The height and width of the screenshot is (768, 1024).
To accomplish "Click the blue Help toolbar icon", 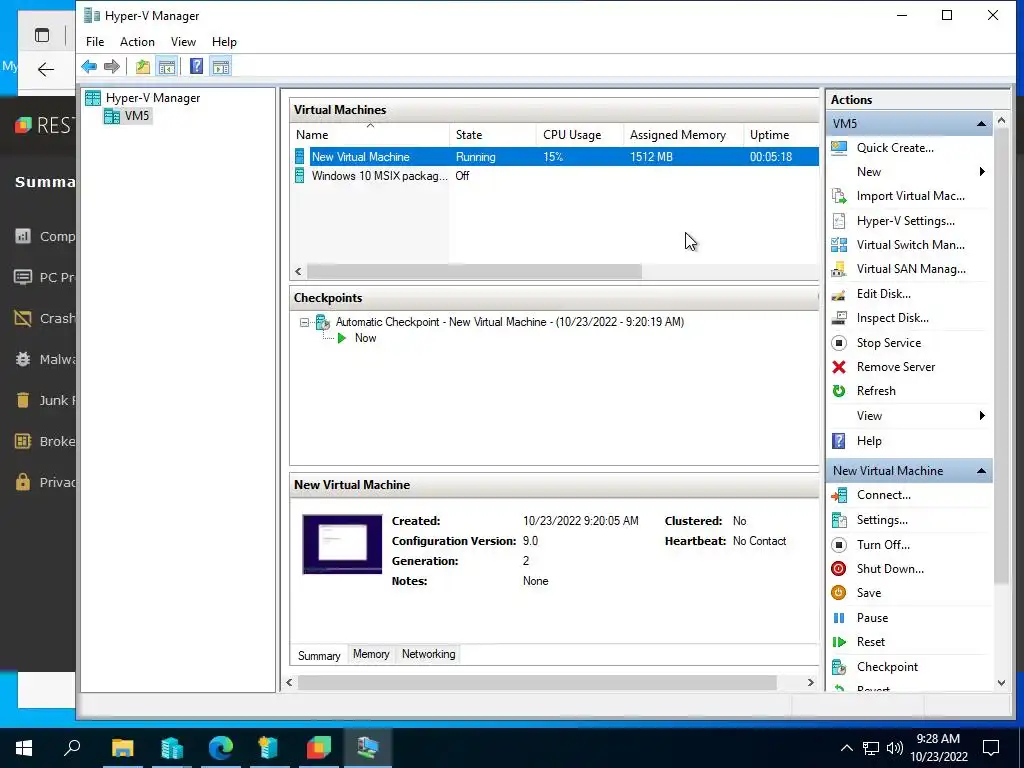I will click(196, 67).
